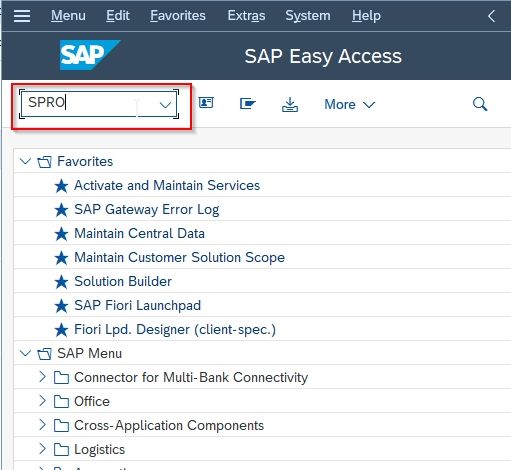Open the Extras menu
Image resolution: width=511 pixels, height=470 pixels.
(x=246, y=15)
